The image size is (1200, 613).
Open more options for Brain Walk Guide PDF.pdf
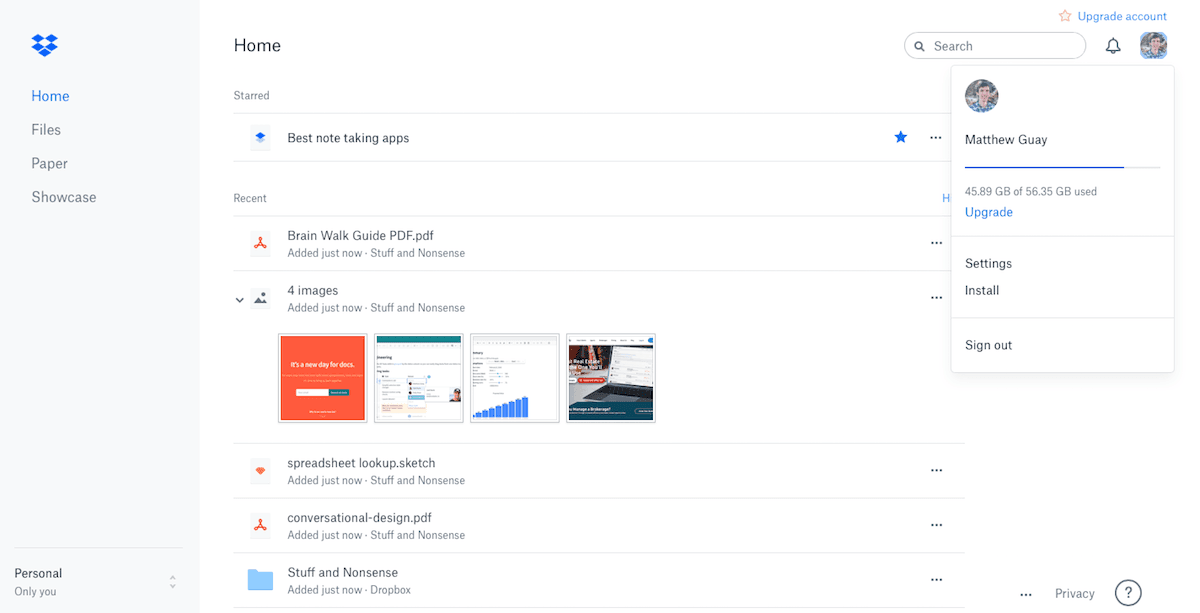coord(936,243)
